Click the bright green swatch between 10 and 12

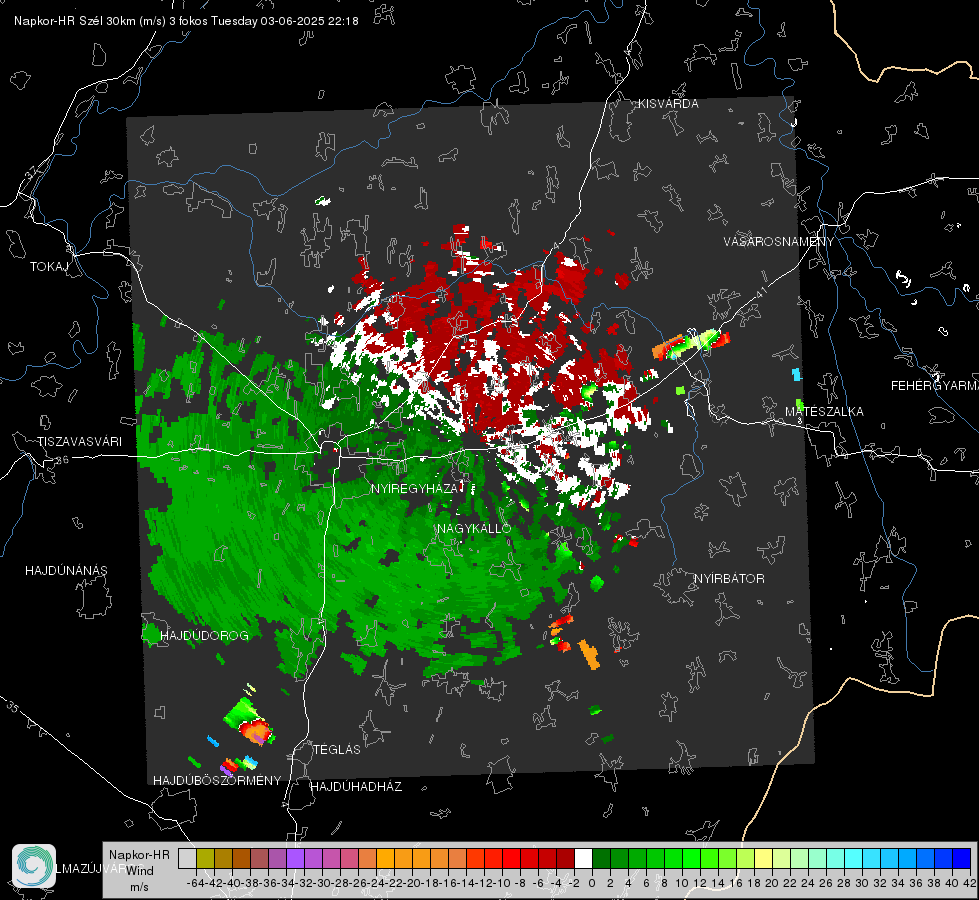[x=691, y=858]
